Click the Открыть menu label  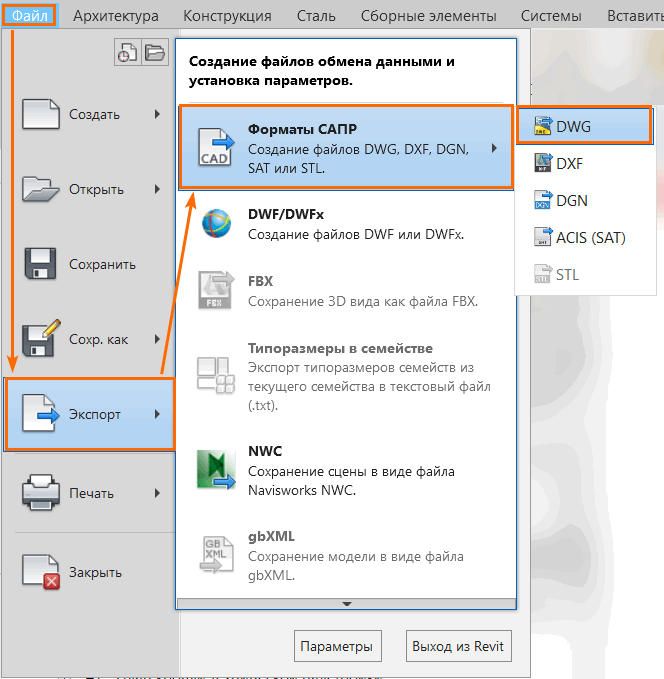pos(97,190)
